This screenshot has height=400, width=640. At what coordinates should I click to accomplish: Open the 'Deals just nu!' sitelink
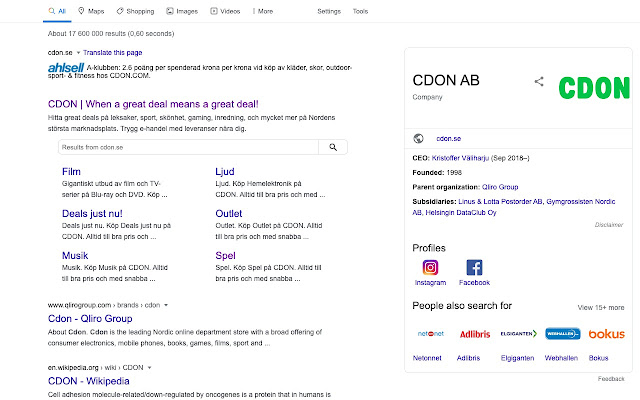coord(92,214)
